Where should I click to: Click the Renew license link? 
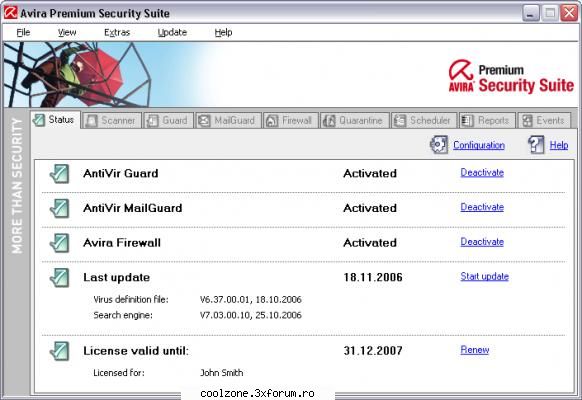[x=475, y=350]
